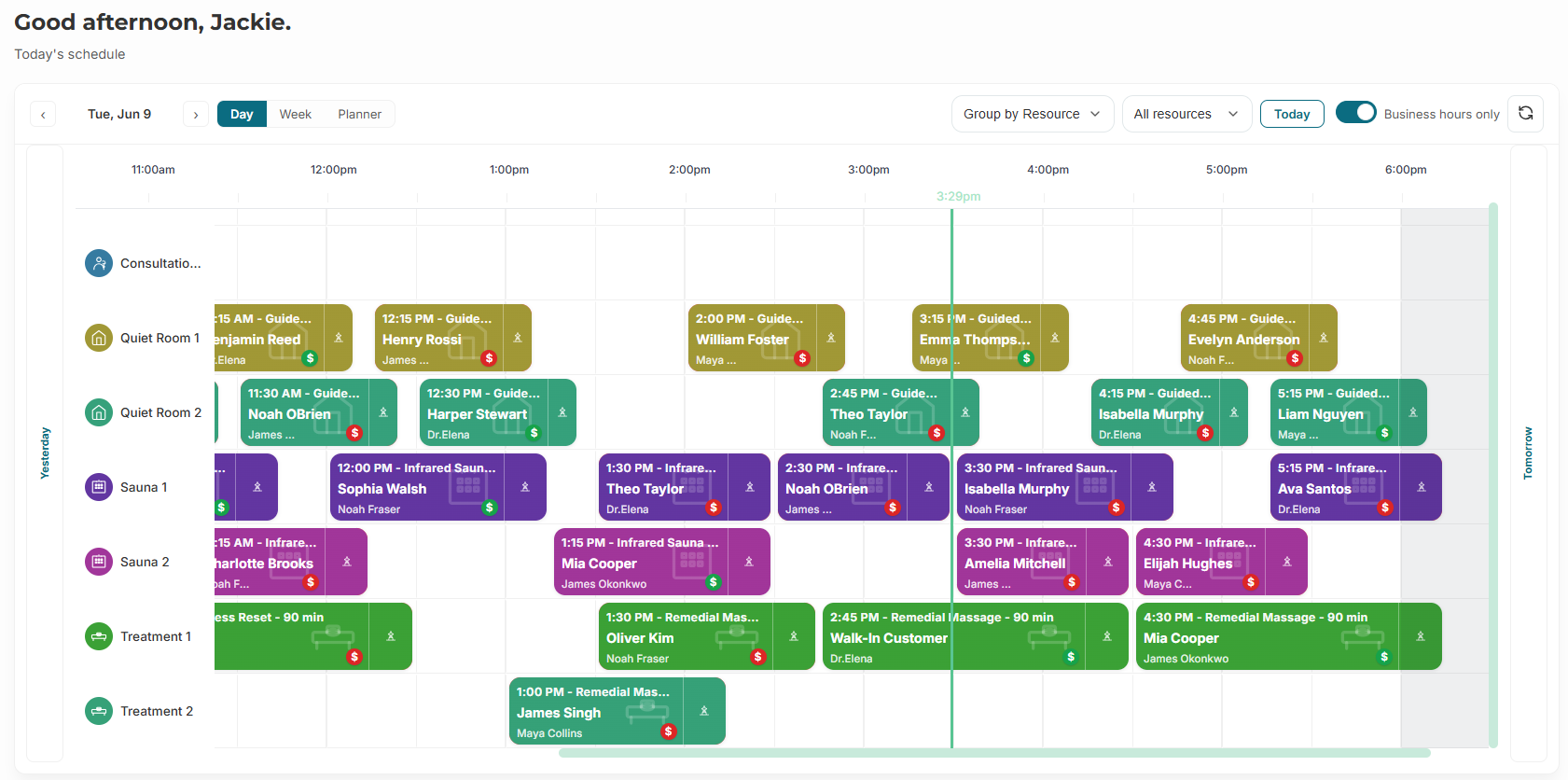The image size is (1568, 780).
Task: Click the refresh schedule icon
Action: (x=1525, y=113)
